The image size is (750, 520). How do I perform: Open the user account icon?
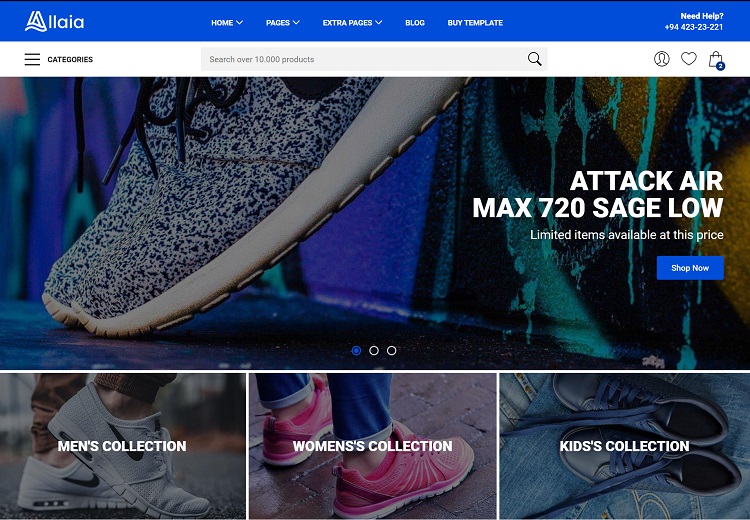[662, 59]
